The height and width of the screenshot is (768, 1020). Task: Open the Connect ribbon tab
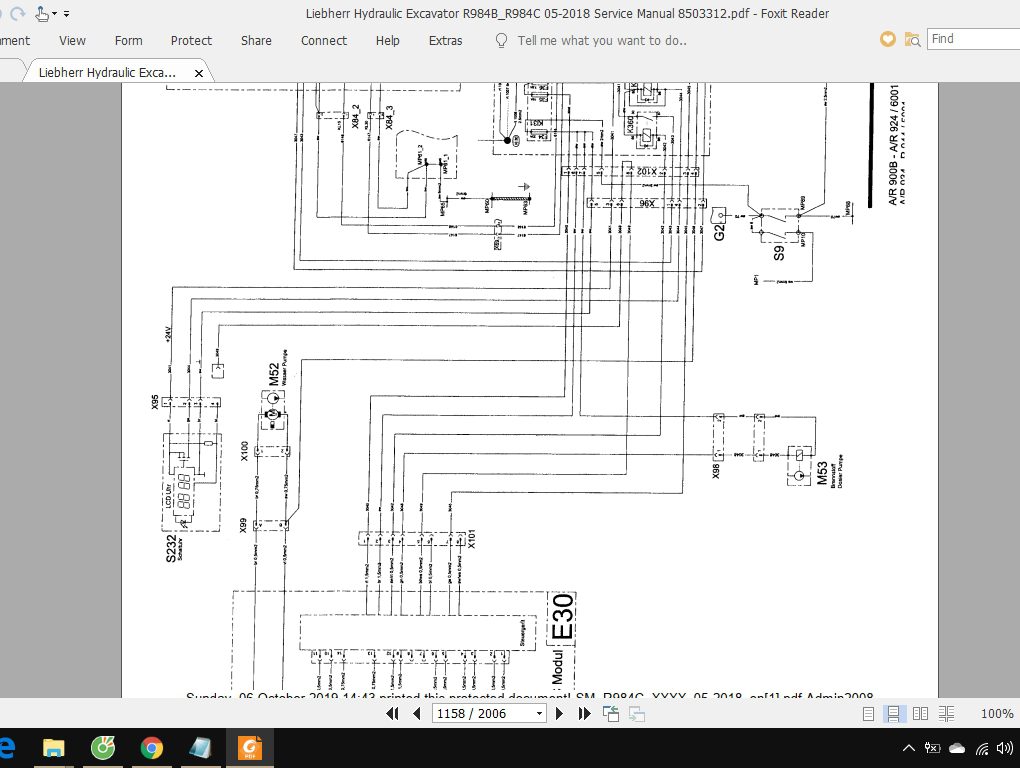point(324,40)
